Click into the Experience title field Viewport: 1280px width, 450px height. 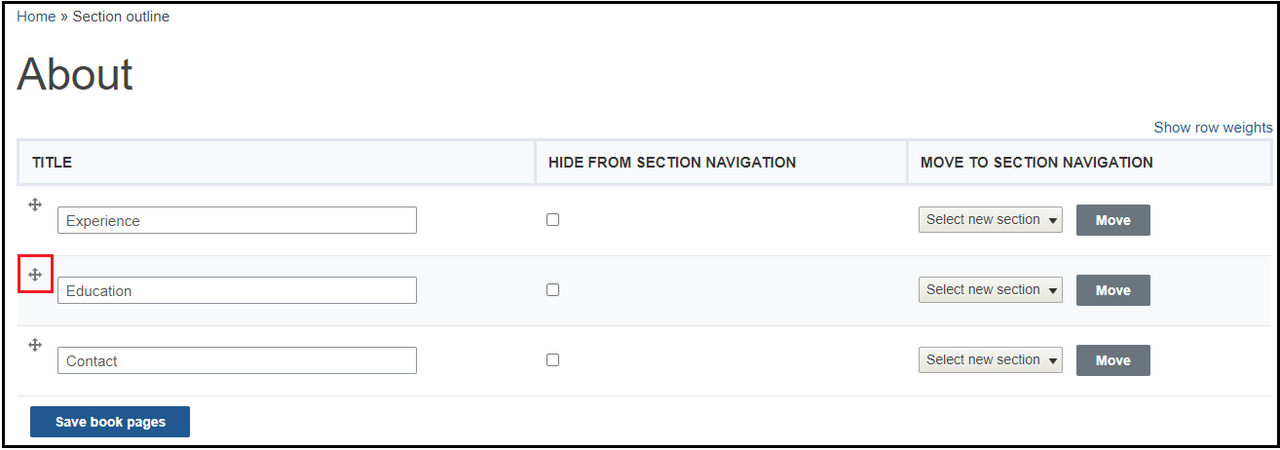(237, 221)
